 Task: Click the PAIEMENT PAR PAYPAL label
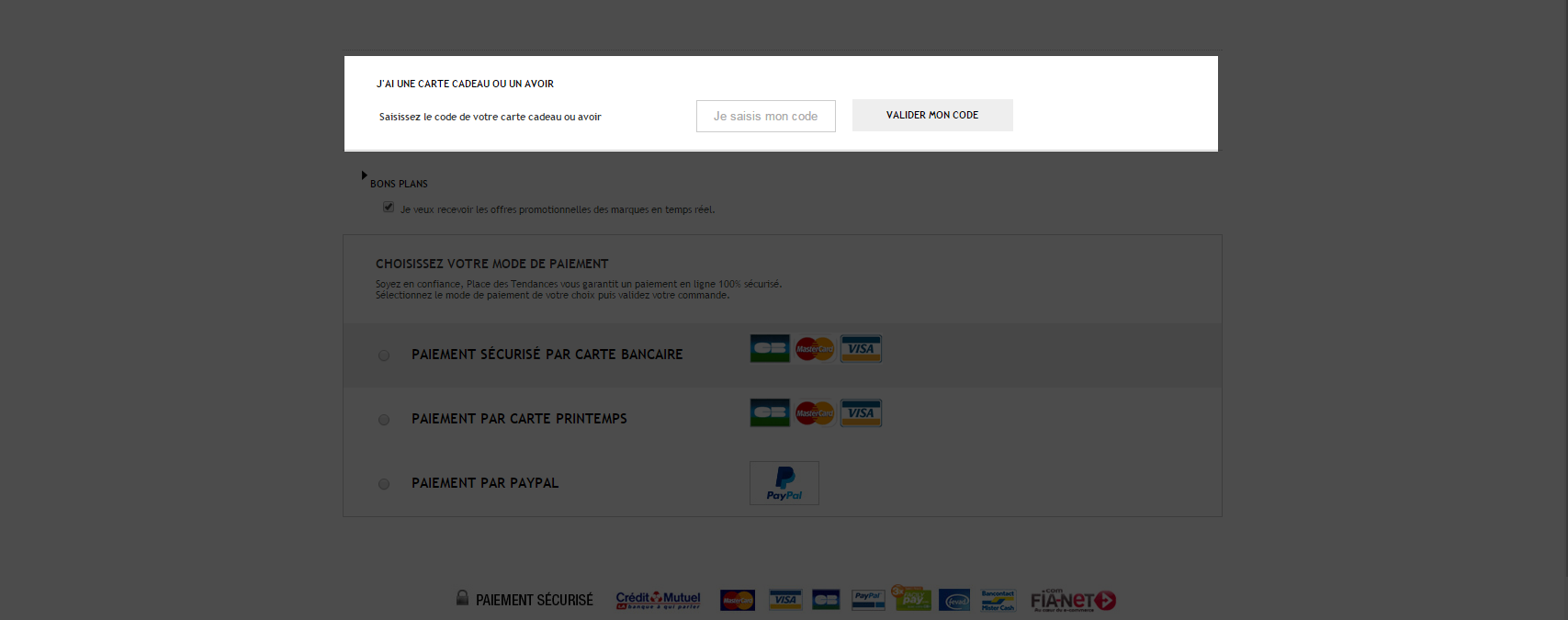tap(485, 483)
